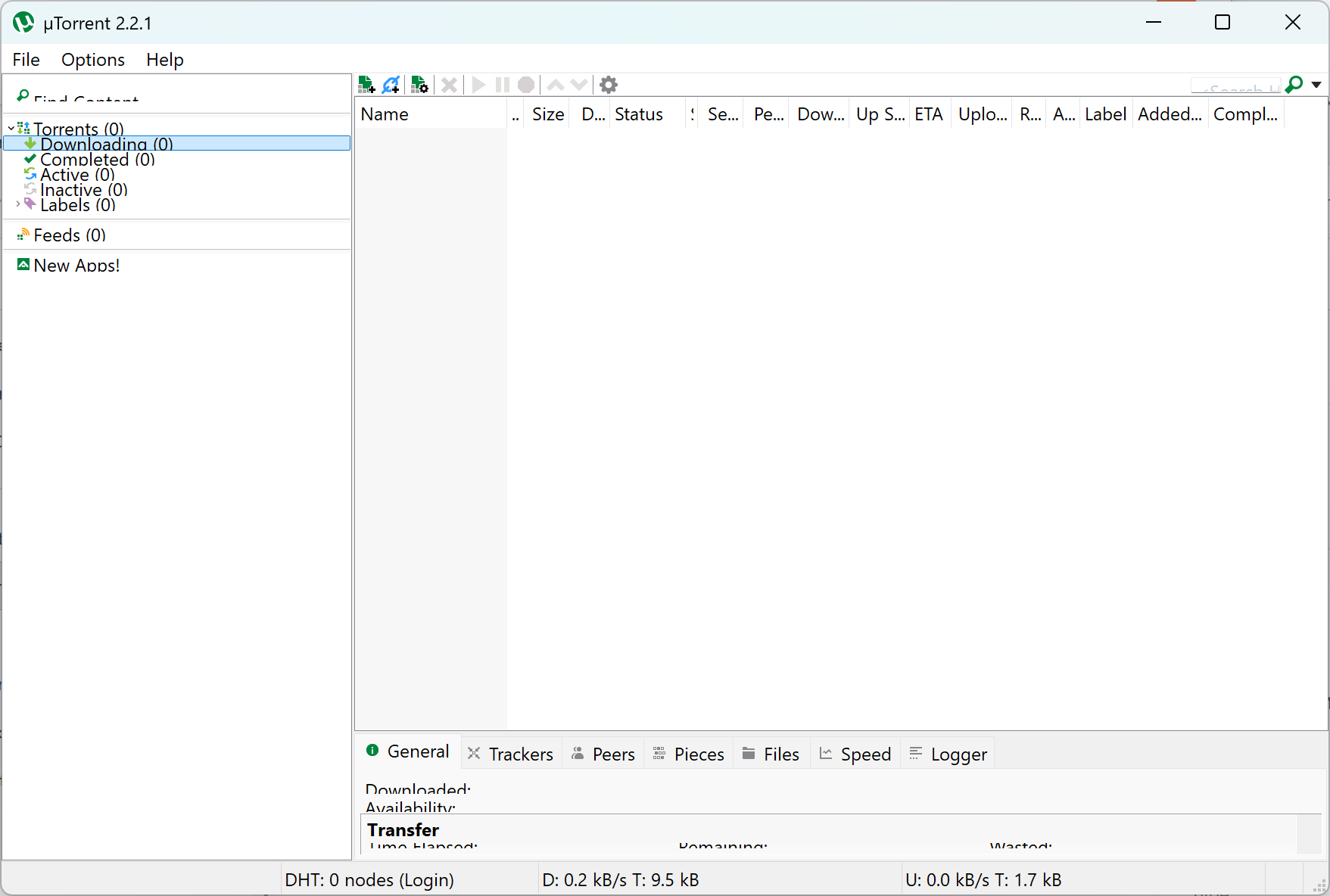Image resolution: width=1330 pixels, height=896 pixels.
Task: Select Inactive (0) category
Action: (x=84, y=189)
